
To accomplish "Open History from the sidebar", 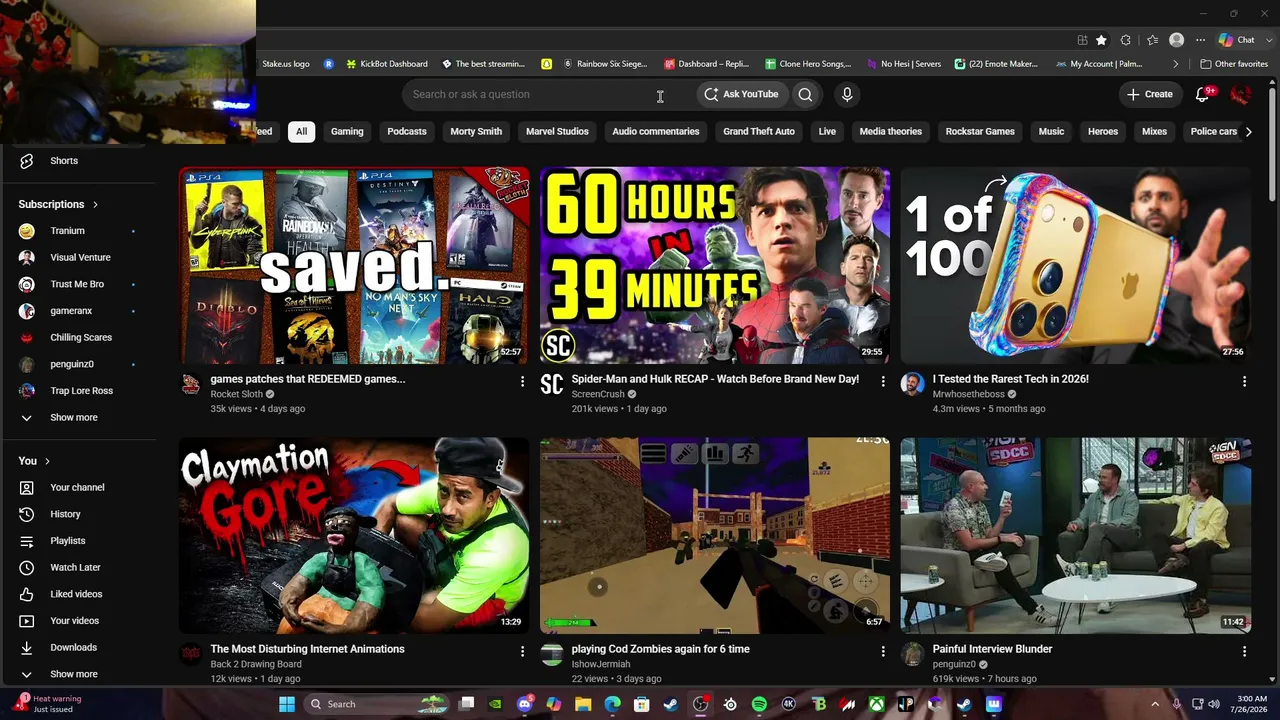I will point(65,514).
